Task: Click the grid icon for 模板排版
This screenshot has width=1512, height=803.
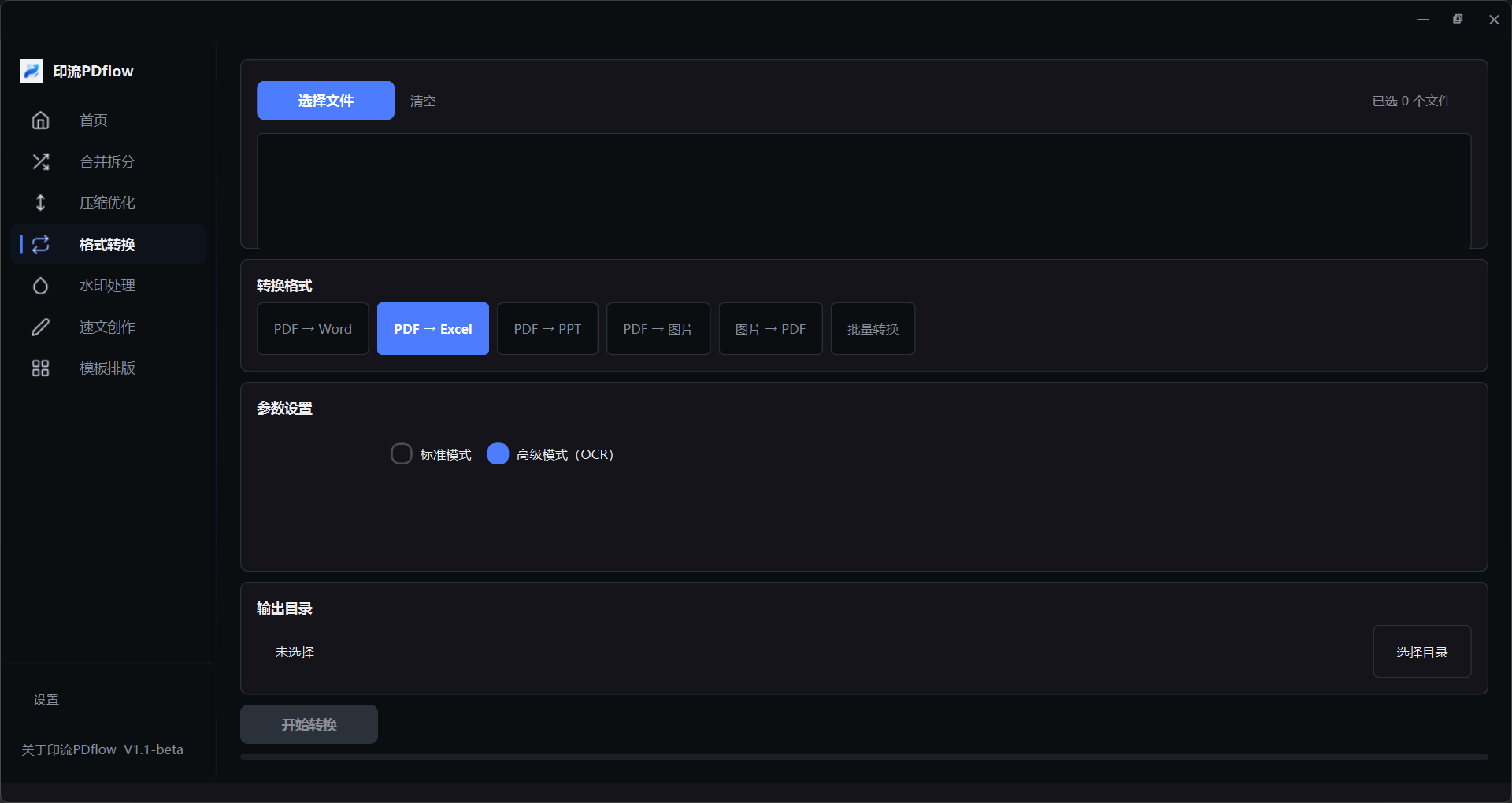Action: (40, 368)
